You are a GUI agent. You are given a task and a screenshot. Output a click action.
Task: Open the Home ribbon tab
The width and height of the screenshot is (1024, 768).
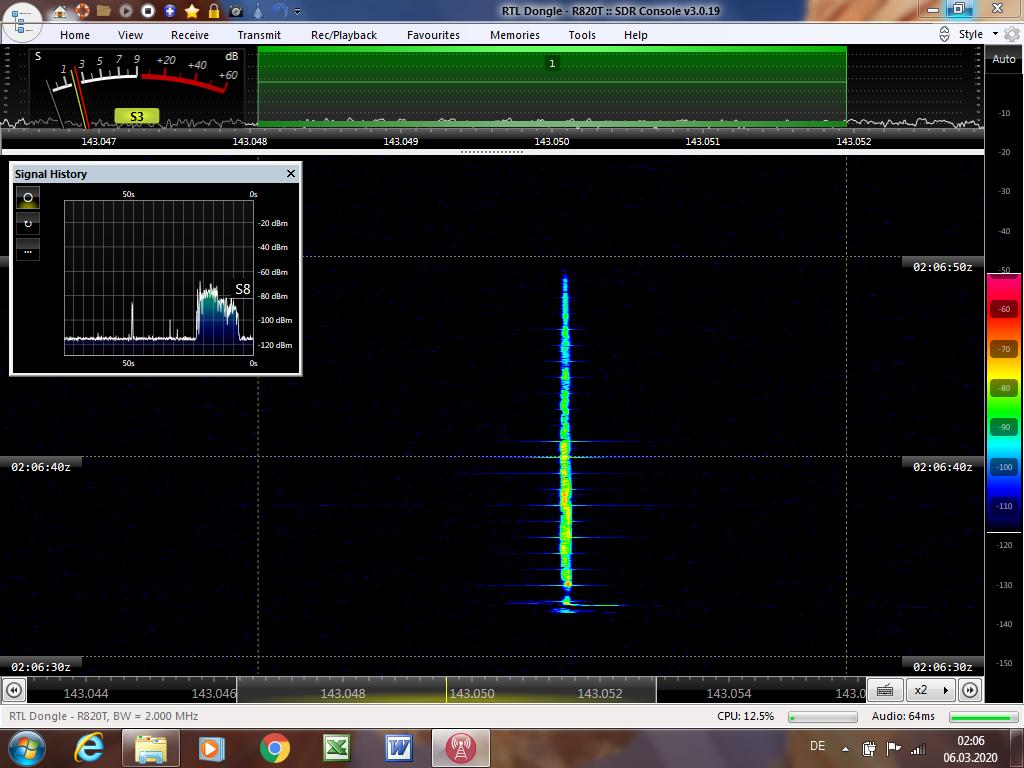[75, 35]
